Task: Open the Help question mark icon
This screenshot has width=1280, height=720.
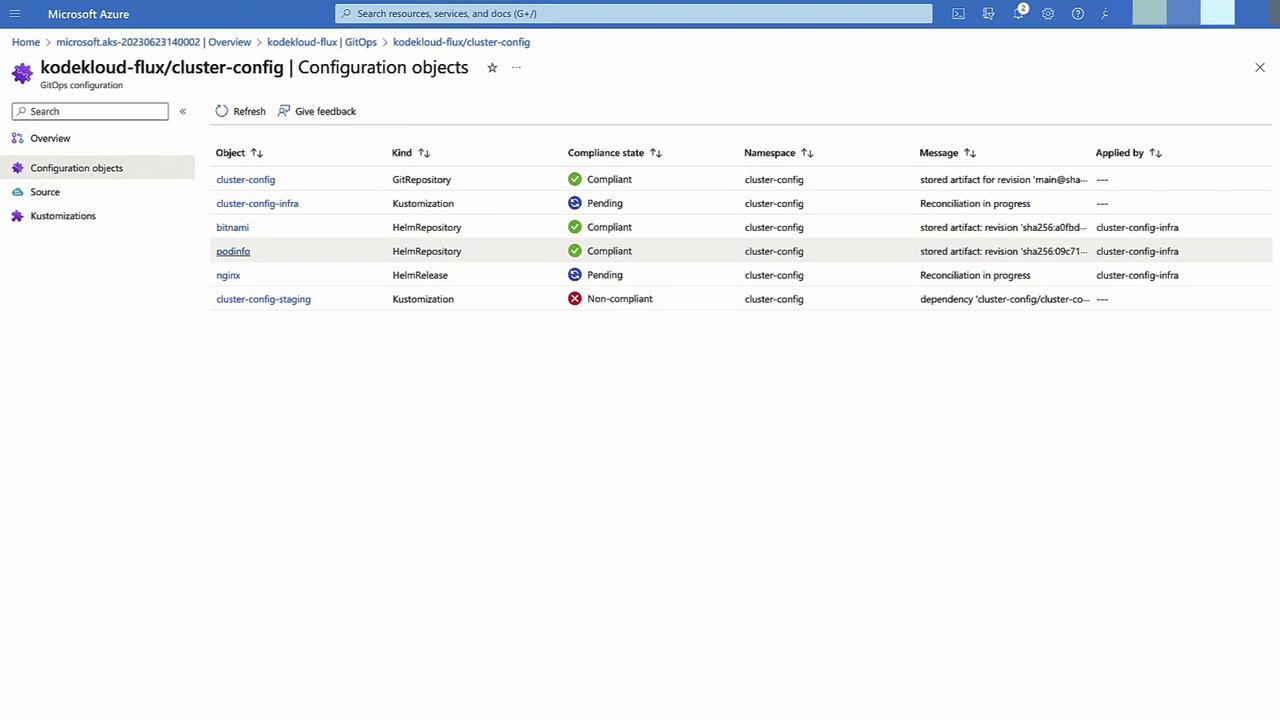Action: (1077, 14)
